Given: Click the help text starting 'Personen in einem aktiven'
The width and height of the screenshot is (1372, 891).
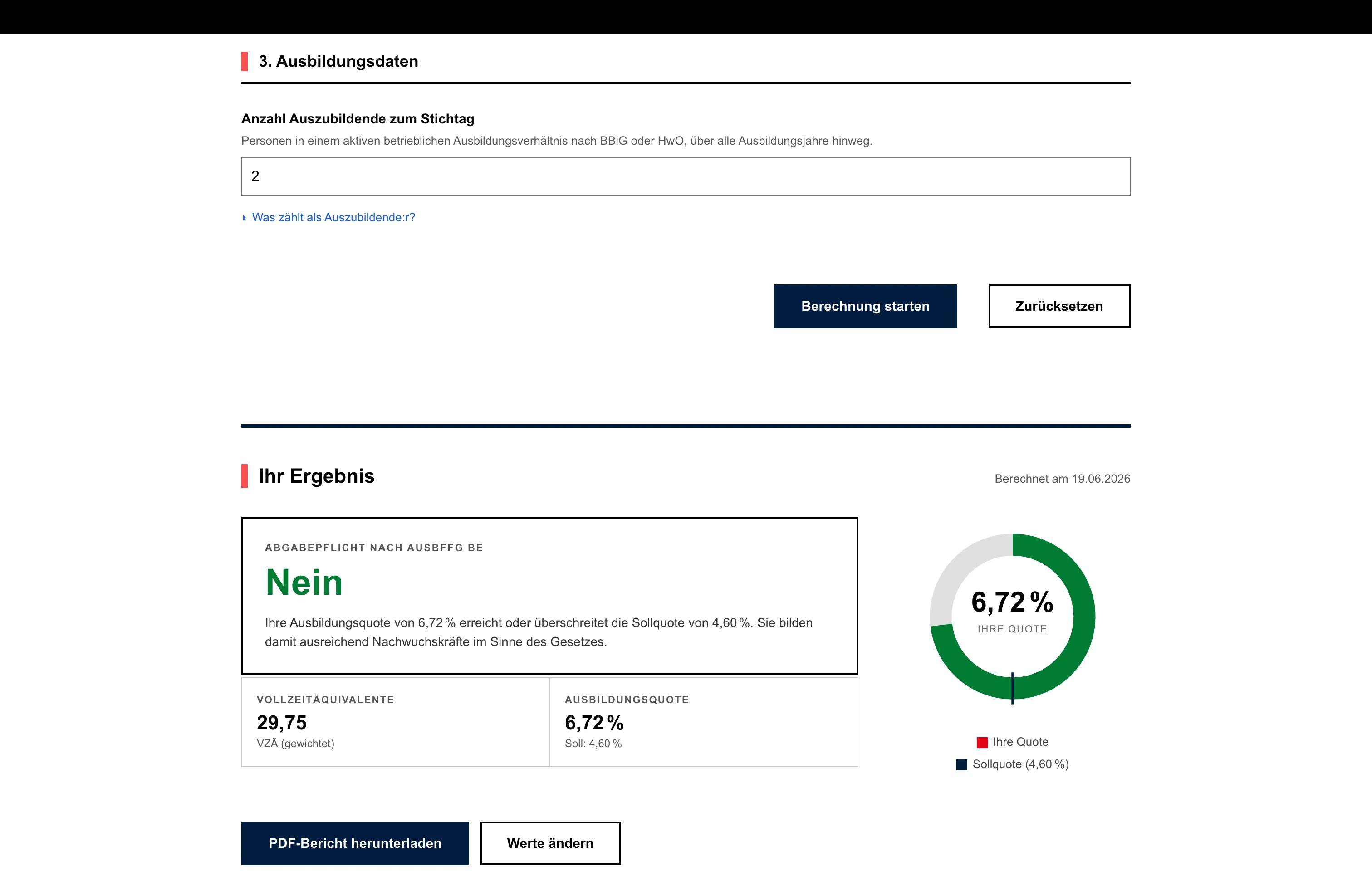Looking at the screenshot, I should [x=557, y=141].
